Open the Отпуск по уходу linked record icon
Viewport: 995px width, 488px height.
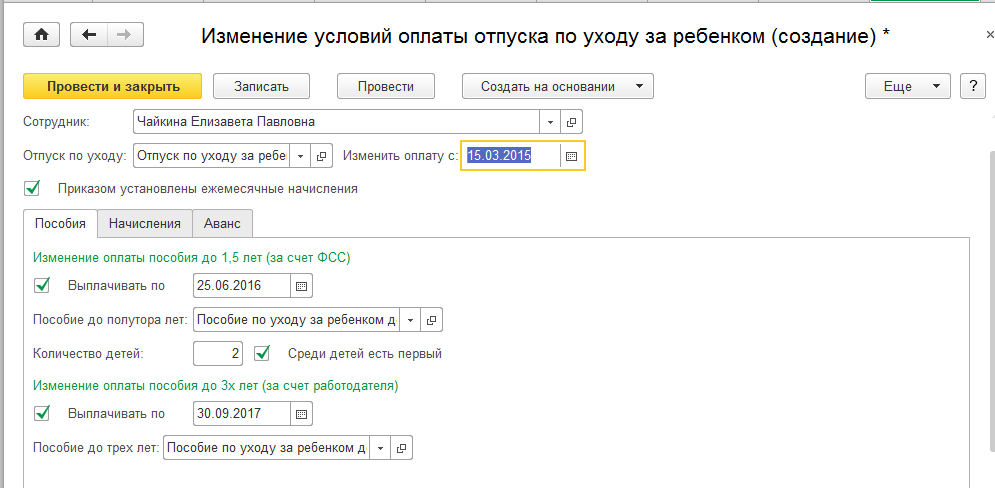322,156
